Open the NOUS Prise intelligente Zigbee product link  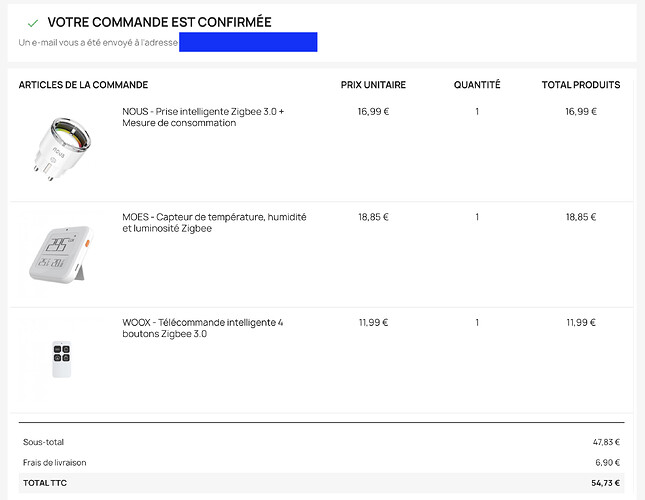(x=203, y=117)
